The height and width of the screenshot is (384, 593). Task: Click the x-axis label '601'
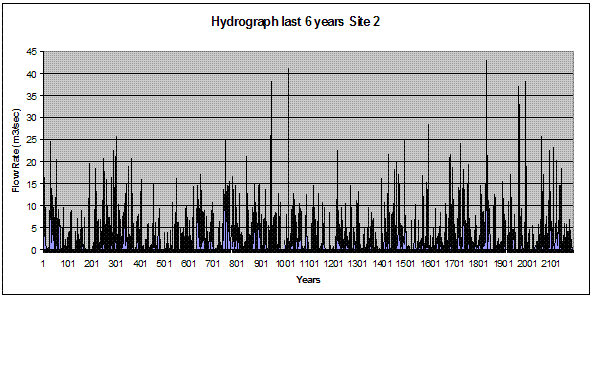click(x=189, y=263)
